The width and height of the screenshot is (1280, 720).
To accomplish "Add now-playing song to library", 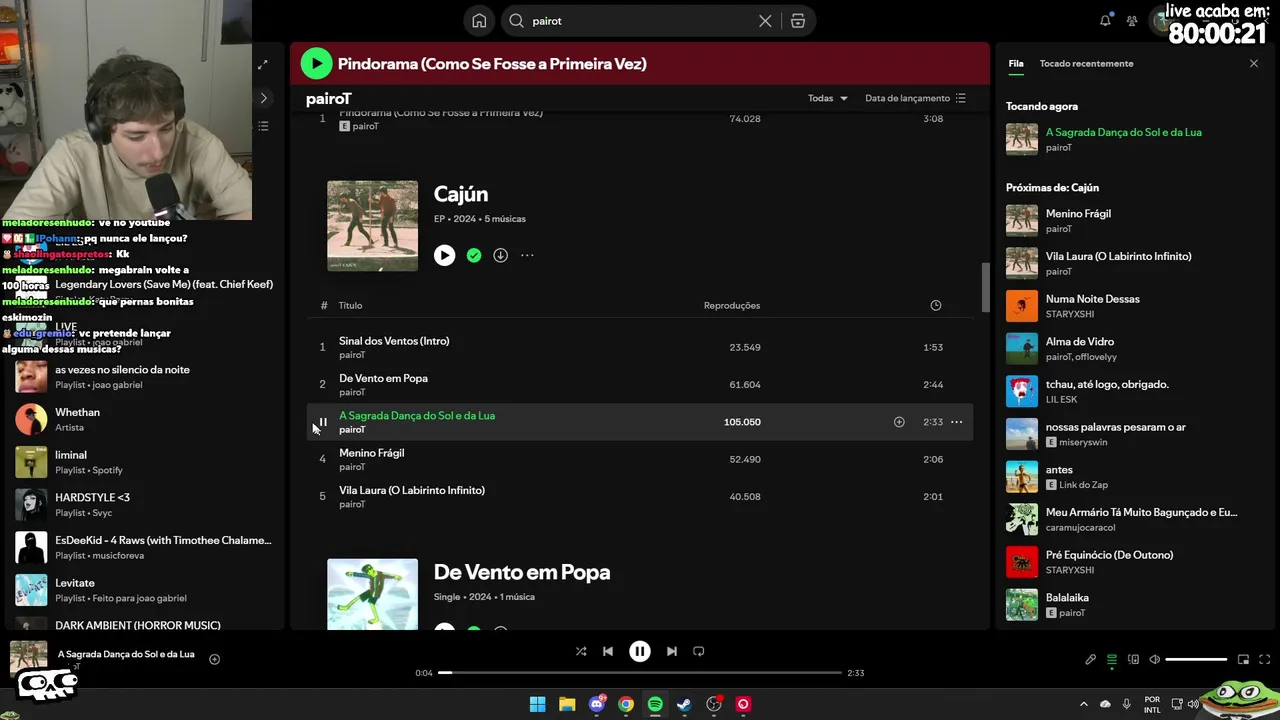I will click(214, 659).
